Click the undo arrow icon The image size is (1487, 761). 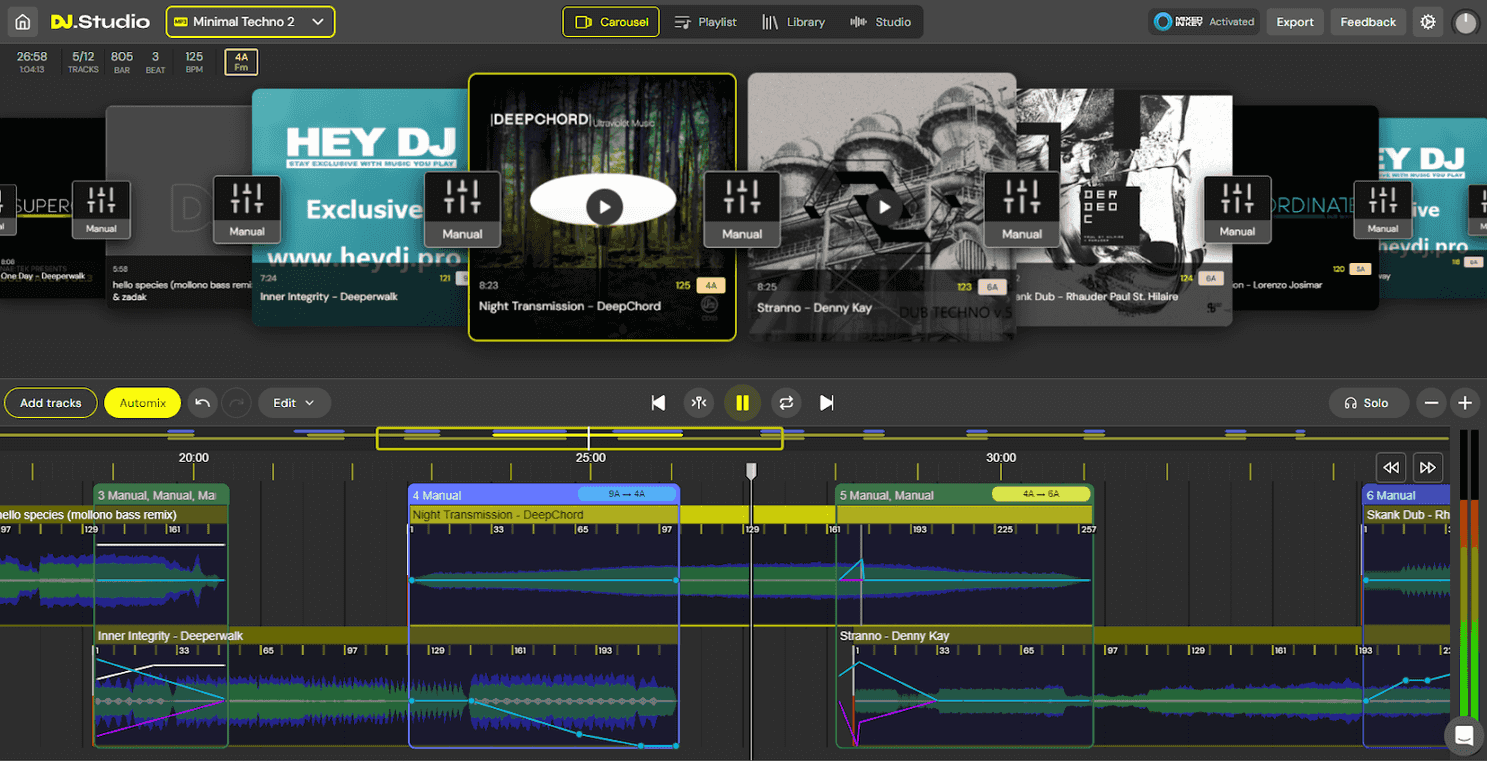(x=202, y=403)
